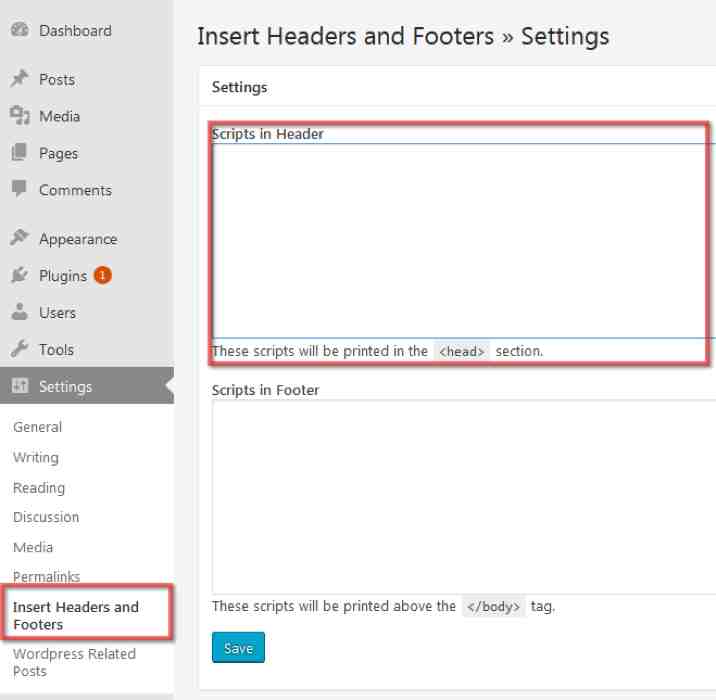Screen dimensions: 716x700
Task: Click the Settings sliders icon
Action: (x=20, y=386)
